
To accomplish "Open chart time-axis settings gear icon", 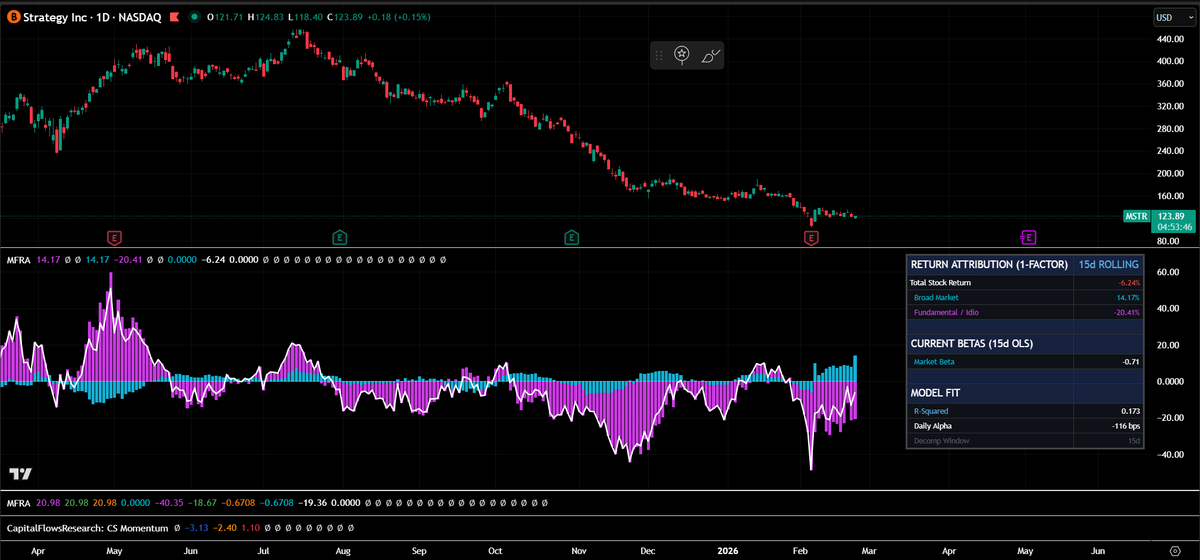I will coord(1176,550).
